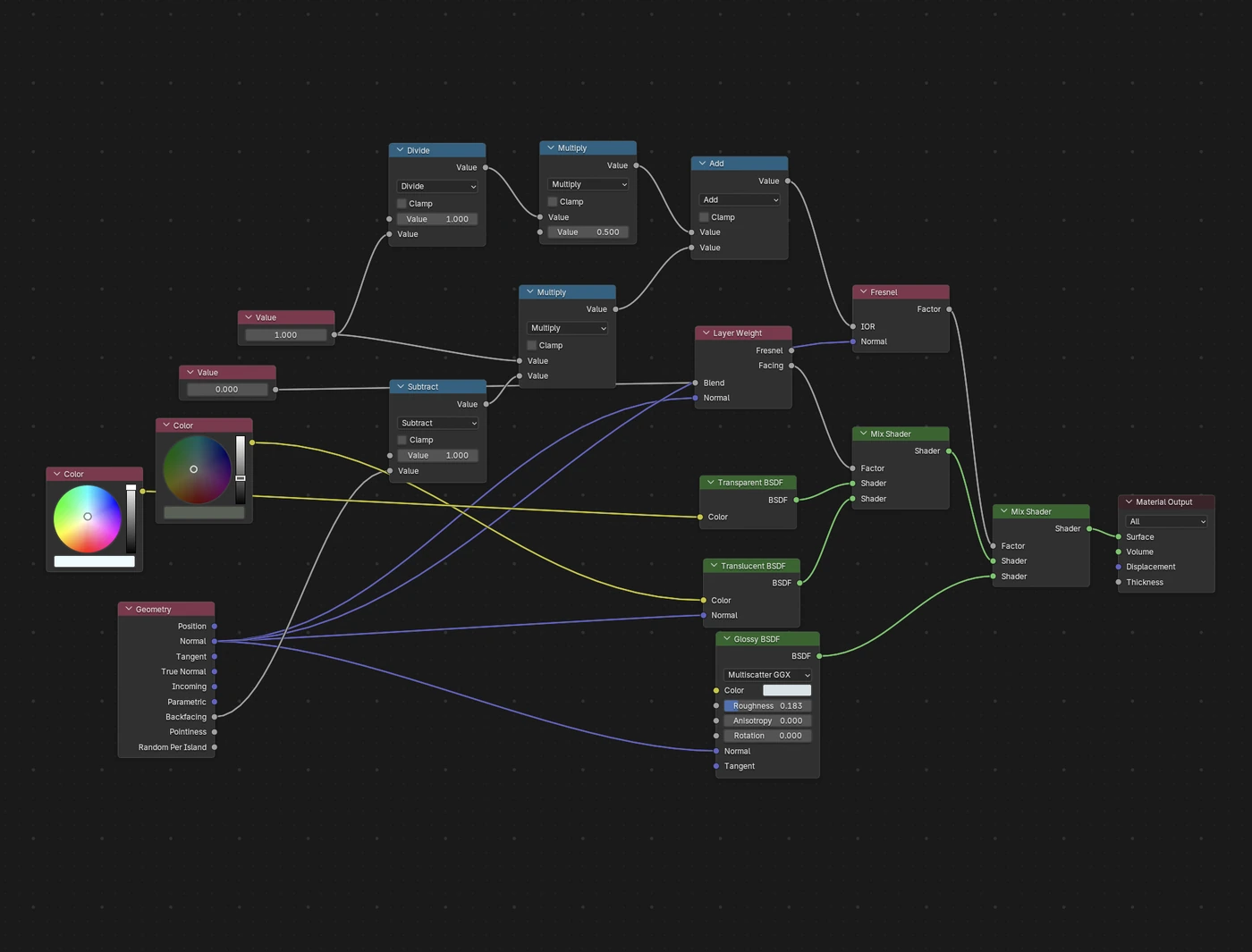Image resolution: width=1252 pixels, height=952 pixels.
Task: Click Value 0.500 field in Multiply node
Action: [x=588, y=232]
